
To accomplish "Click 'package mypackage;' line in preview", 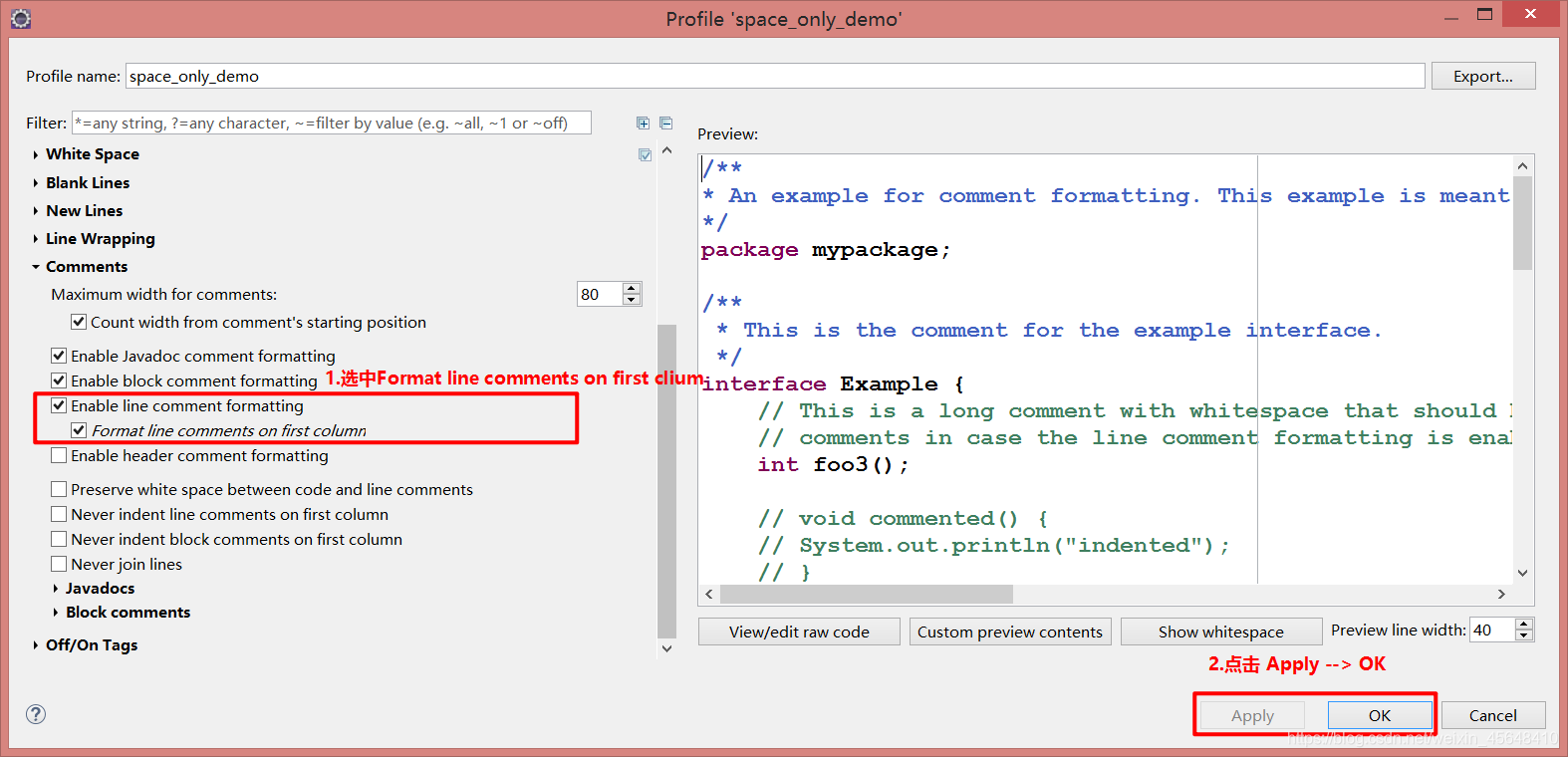I will coord(826,250).
